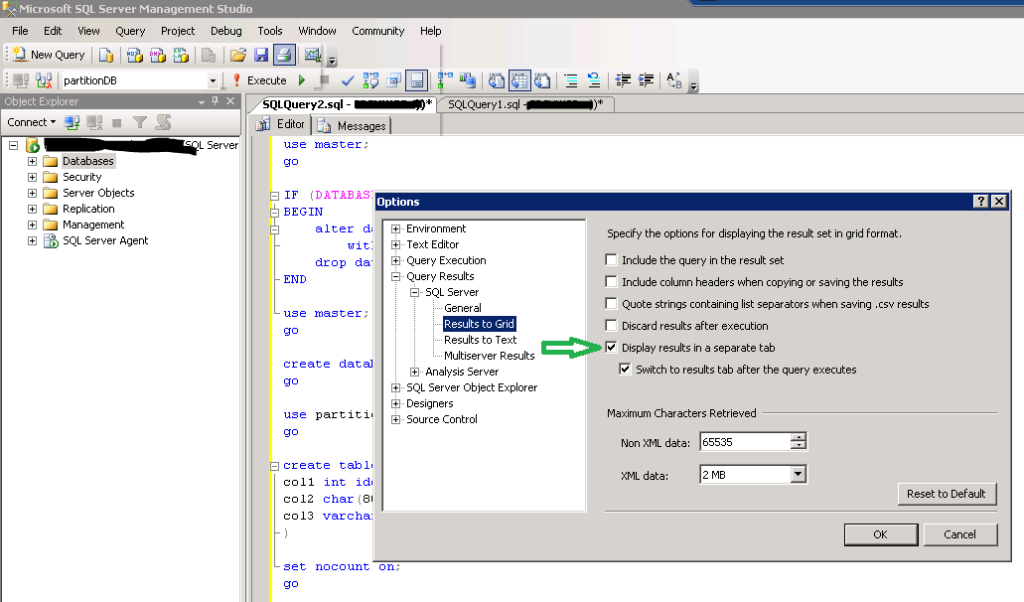This screenshot has width=1024, height=602.
Task: Expand the Designers options node
Action: (396, 404)
